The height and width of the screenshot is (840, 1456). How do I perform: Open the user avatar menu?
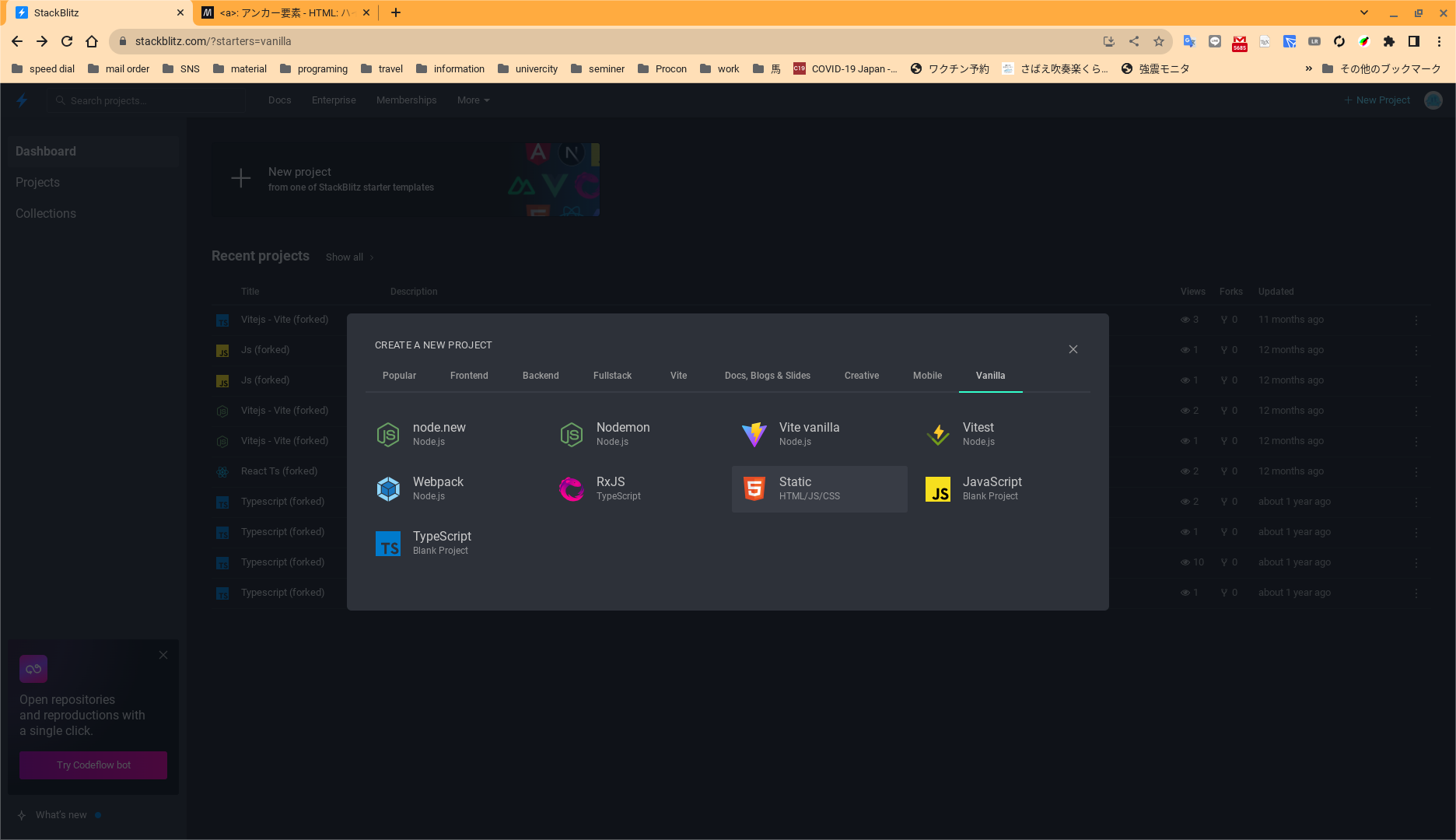1433,100
